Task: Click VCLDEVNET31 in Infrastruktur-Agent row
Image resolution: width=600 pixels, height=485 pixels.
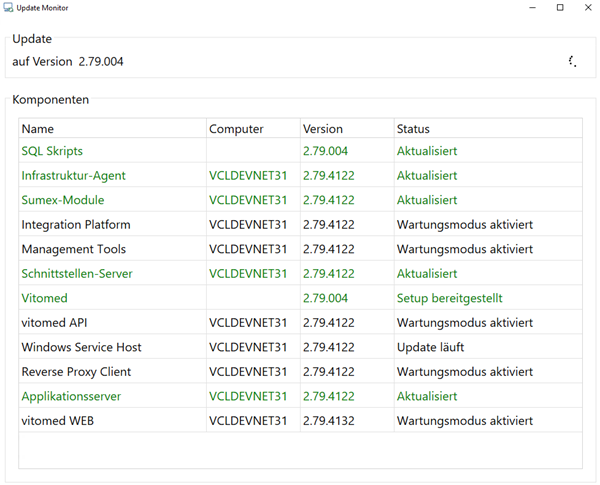Action: [248, 175]
